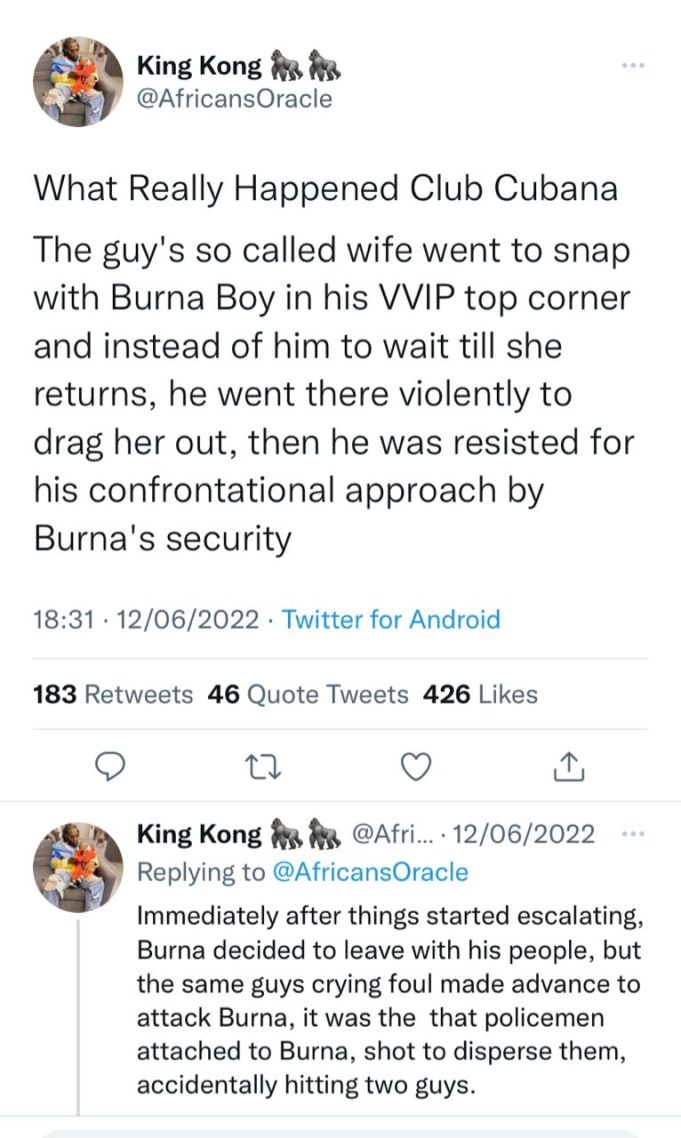Click the Twitter for Android source link
This screenshot has width=681, height=1138.
(391, 619)
